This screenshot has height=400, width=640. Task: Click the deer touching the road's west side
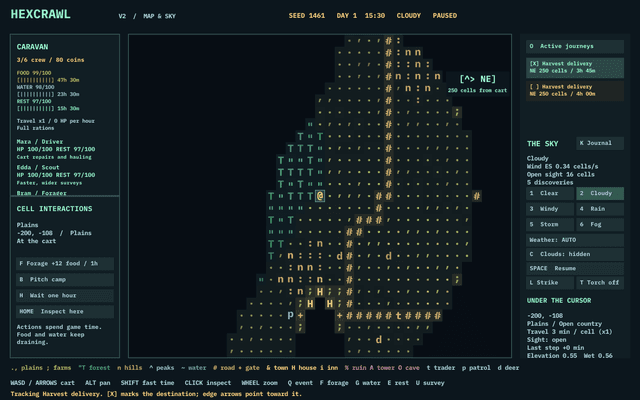339,256
